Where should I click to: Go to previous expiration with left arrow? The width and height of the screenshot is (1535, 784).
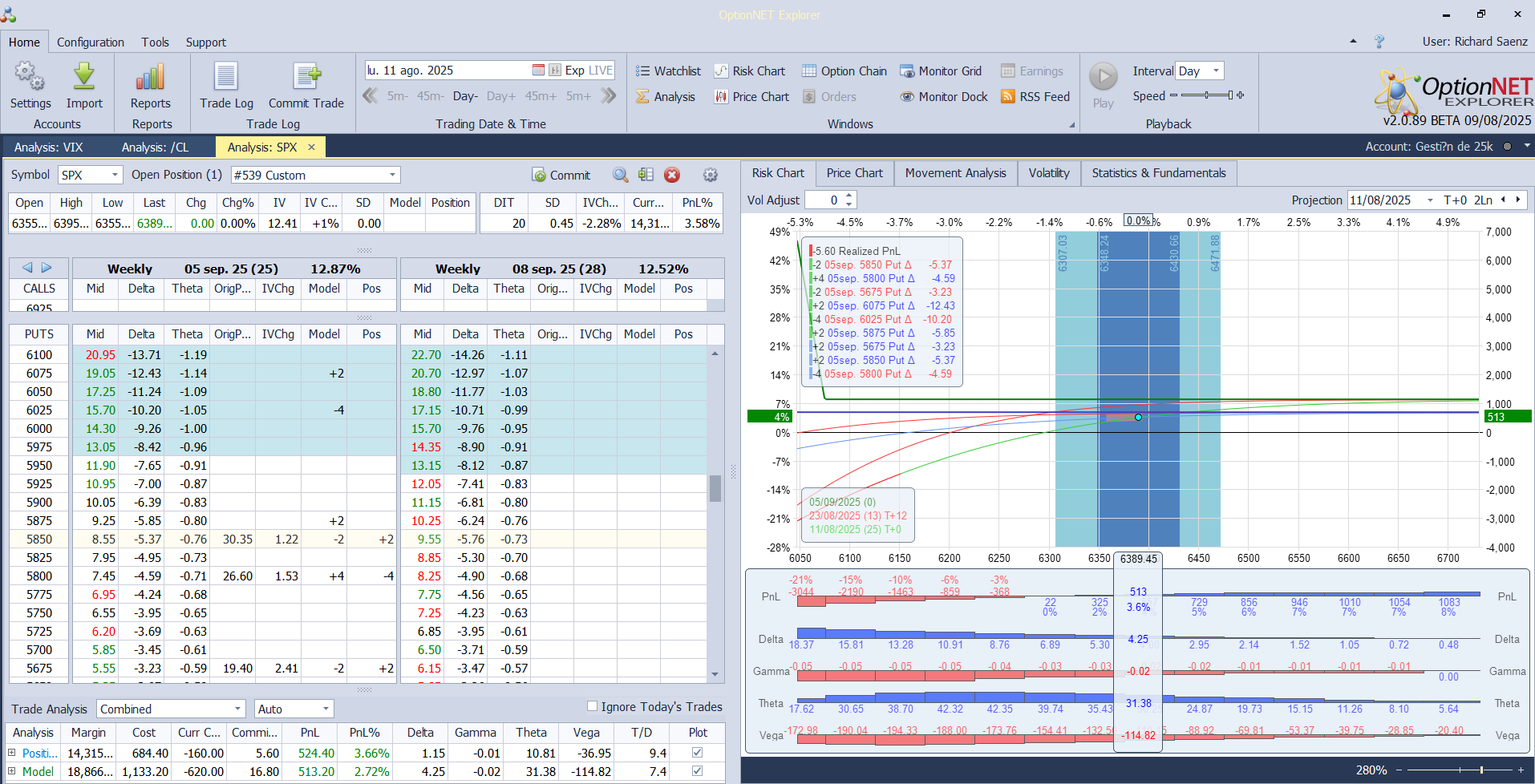click(28, 268)
